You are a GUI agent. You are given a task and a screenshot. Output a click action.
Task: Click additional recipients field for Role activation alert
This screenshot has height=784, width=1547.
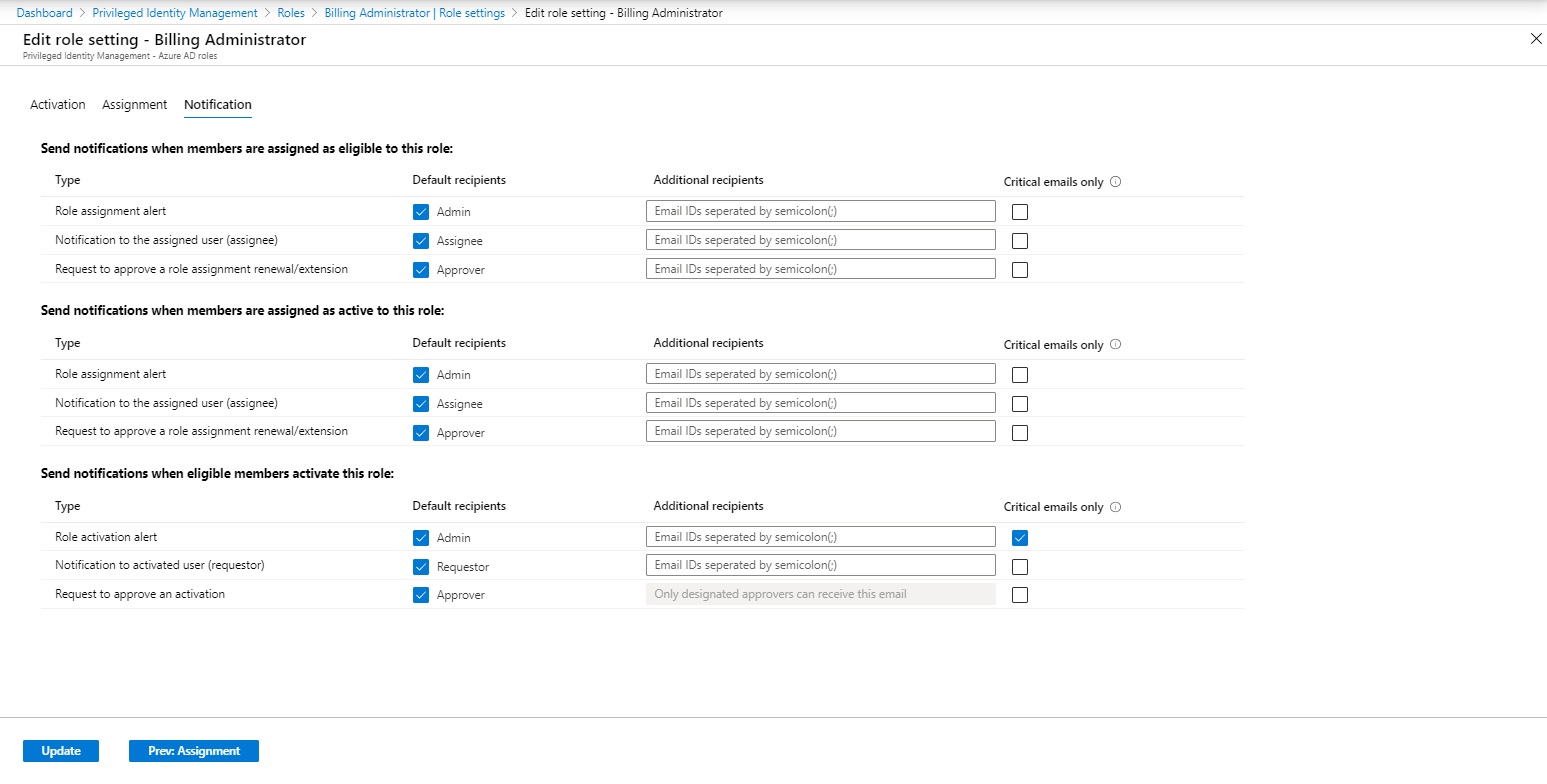tap(820, 537)
